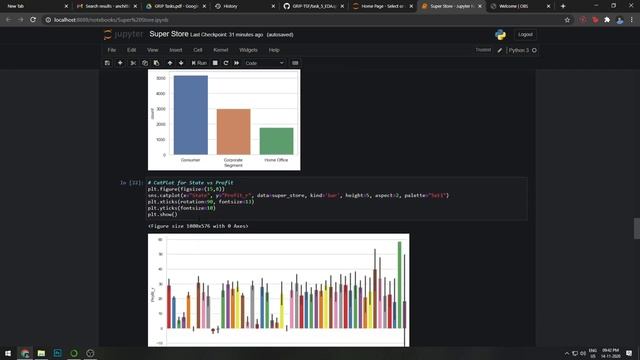Screen dimensions: 640x360
Task: Click the pencil edit mode indicator icon
Action: [x=500, y=50]
